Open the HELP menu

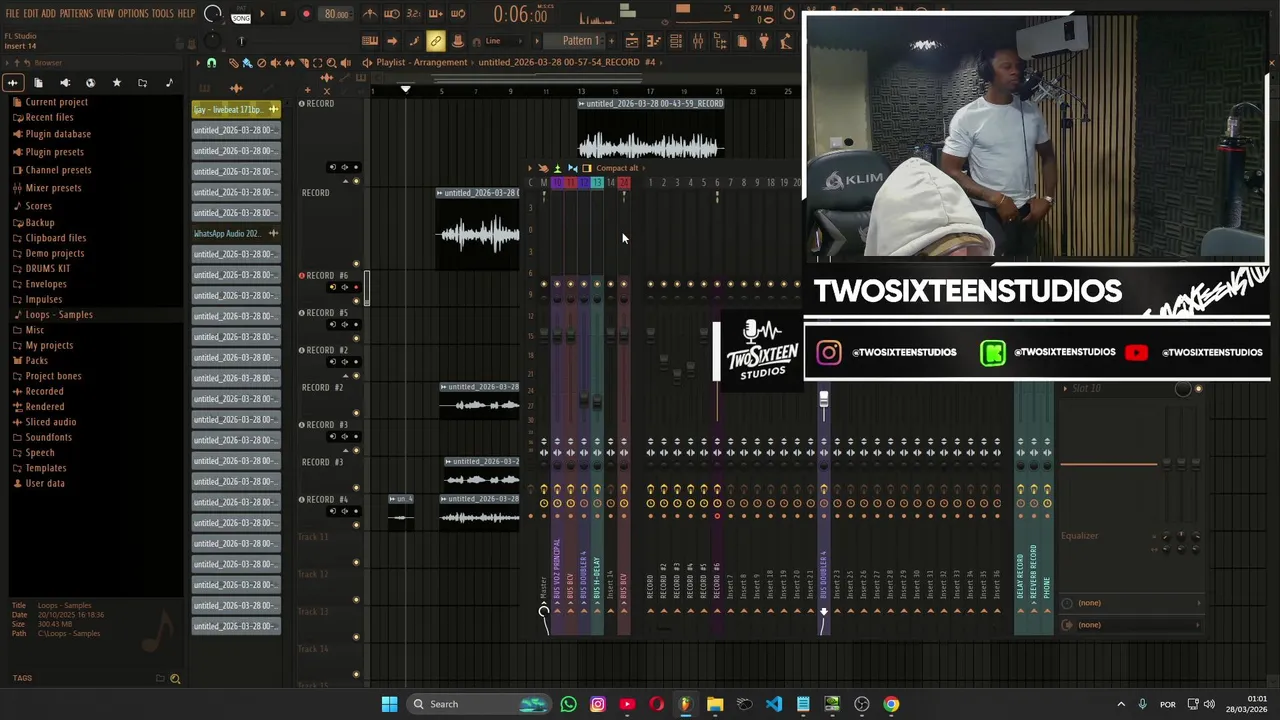click(187, 14)
